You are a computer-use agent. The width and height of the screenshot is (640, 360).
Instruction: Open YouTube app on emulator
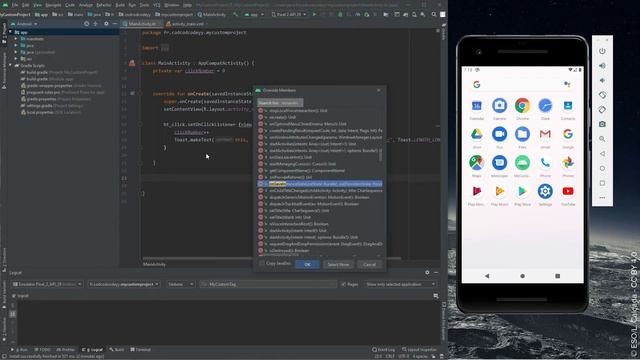coord(568,191)
